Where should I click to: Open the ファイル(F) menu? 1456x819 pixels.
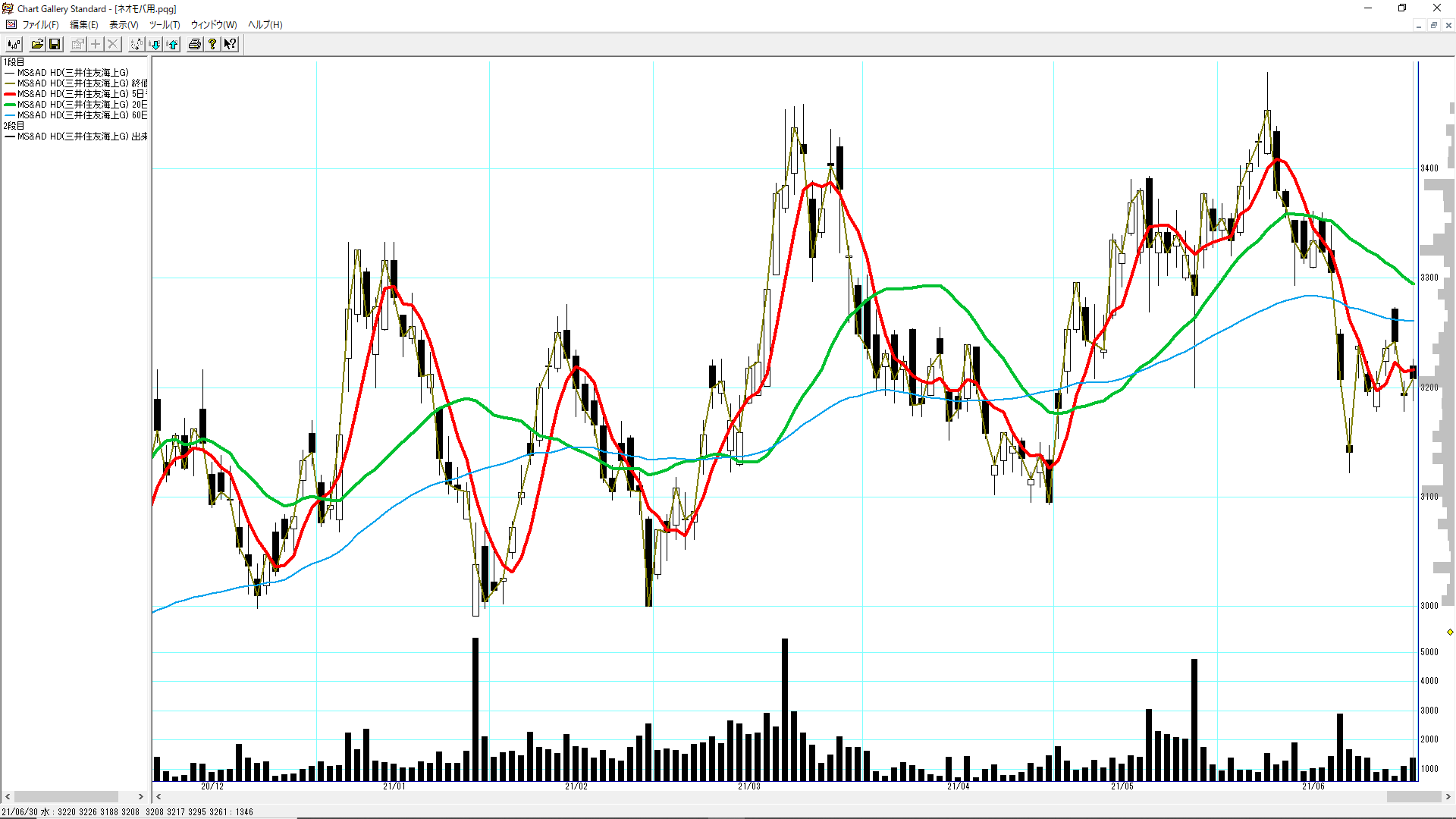click(x=40, y=25)
